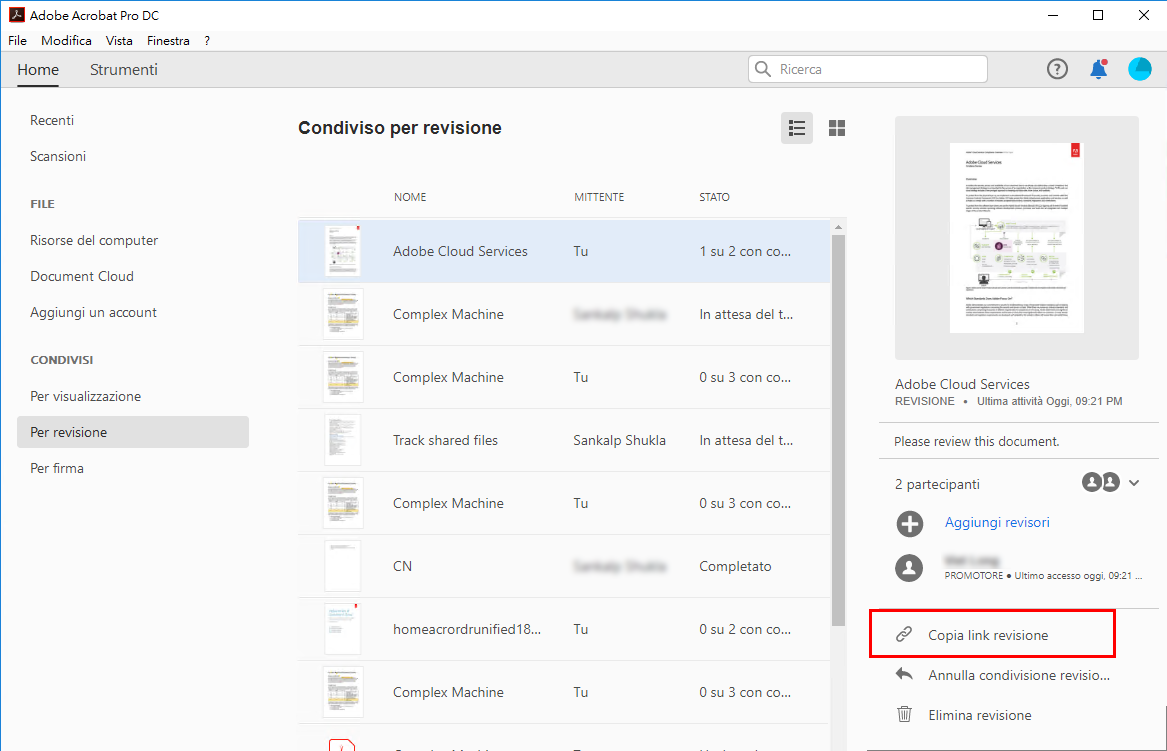Open the Help question mark icon
The image size is (1167, 751).
click(x=1057, y=69)
